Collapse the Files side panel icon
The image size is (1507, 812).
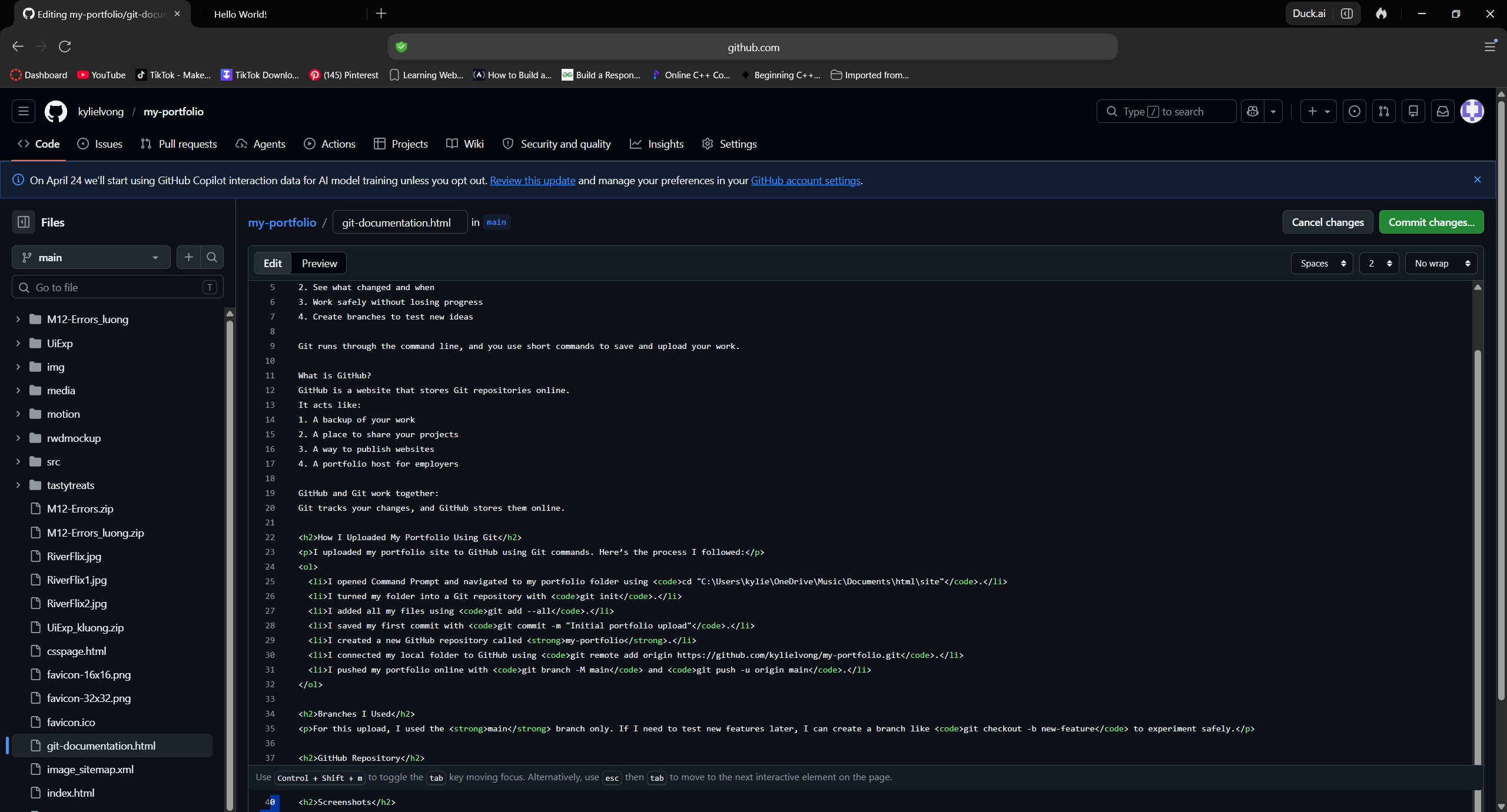24,222
